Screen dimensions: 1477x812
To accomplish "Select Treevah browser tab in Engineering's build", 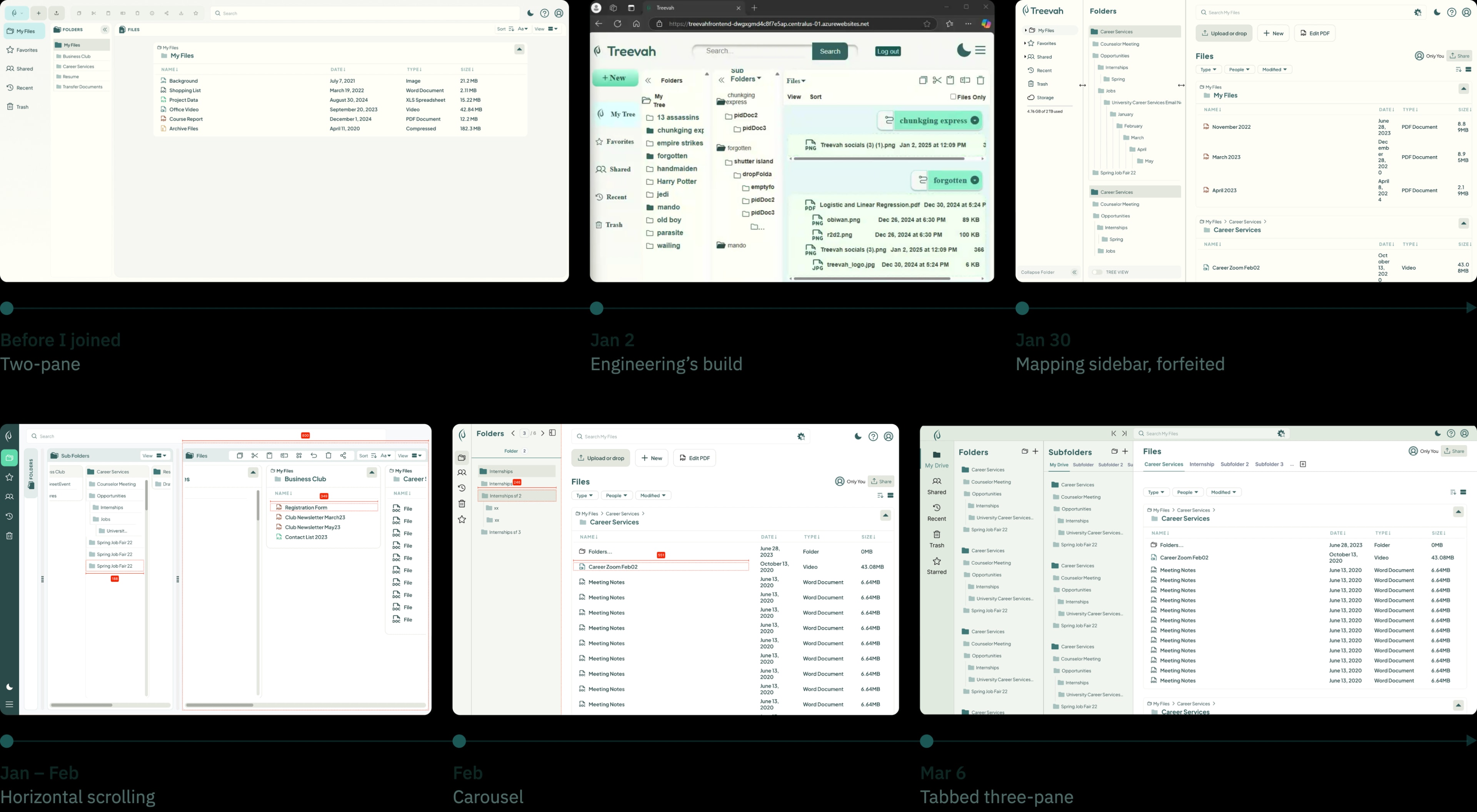I will pos(694,8).
